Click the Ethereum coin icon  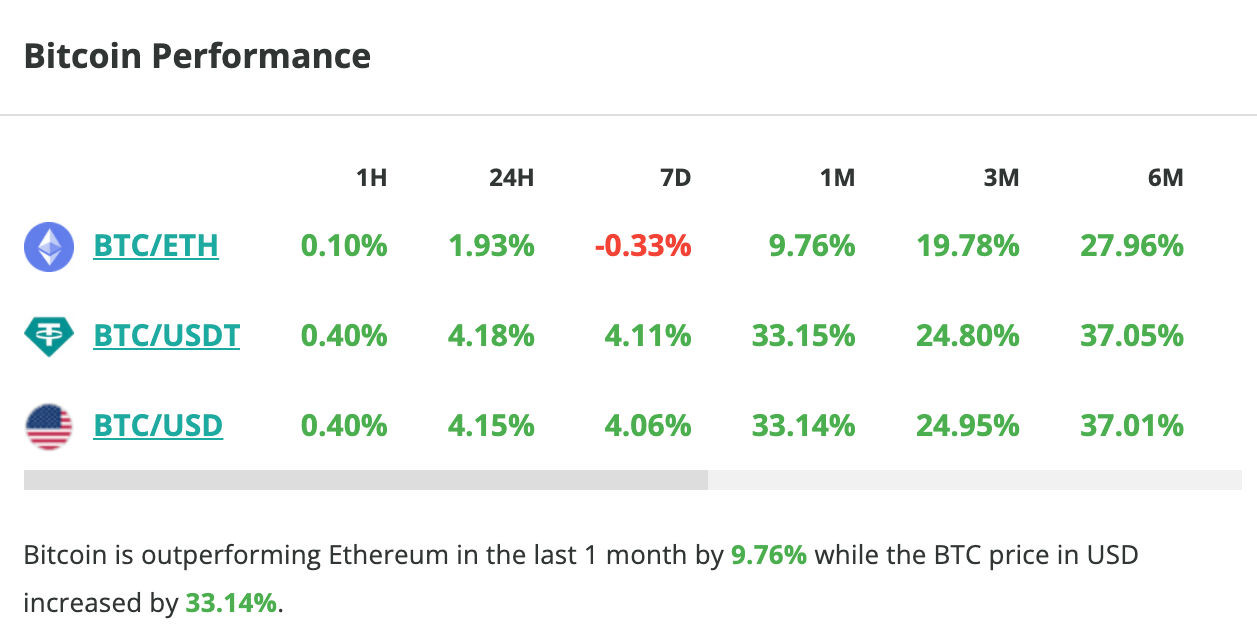point(49,247)
